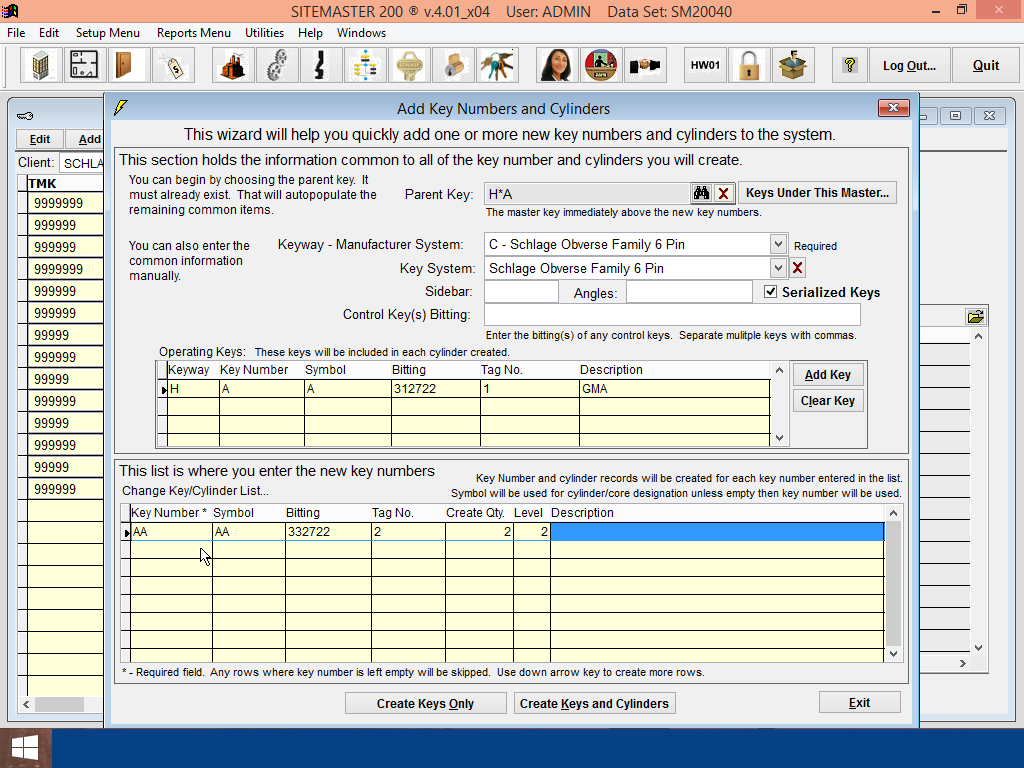This screenshot has height=768, width=1024.
Task: Open the Reports Menu
Action: 193,33
